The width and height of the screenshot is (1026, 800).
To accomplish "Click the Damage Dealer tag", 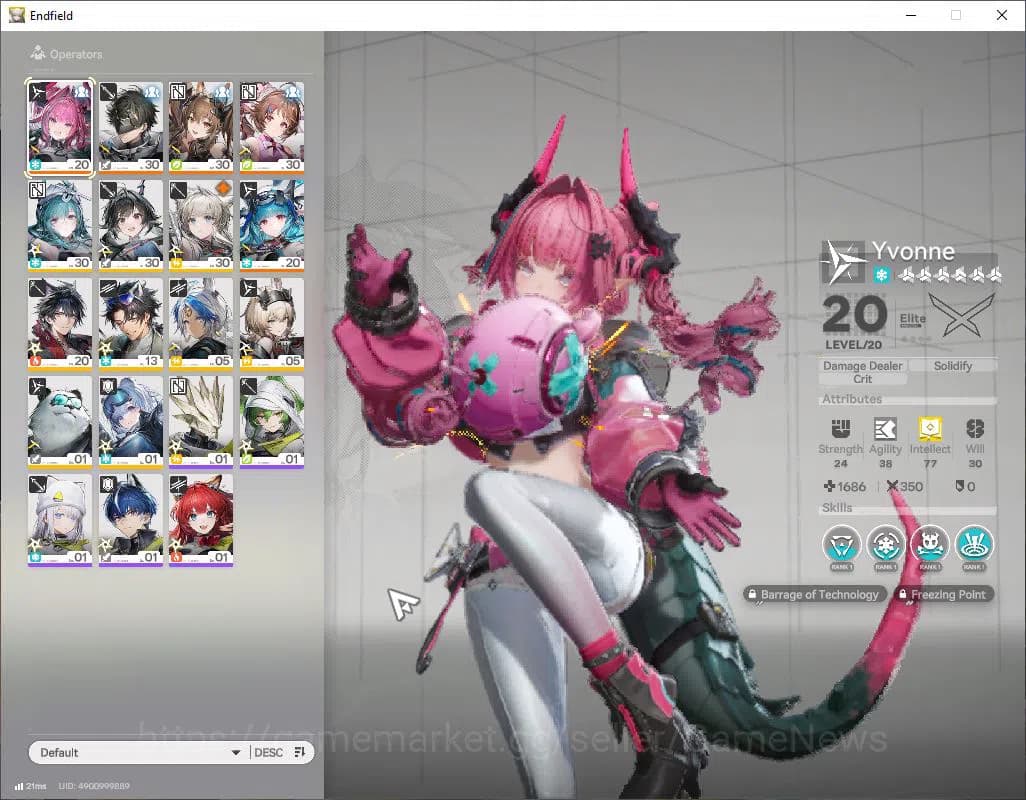I will (x=862, y=366).
